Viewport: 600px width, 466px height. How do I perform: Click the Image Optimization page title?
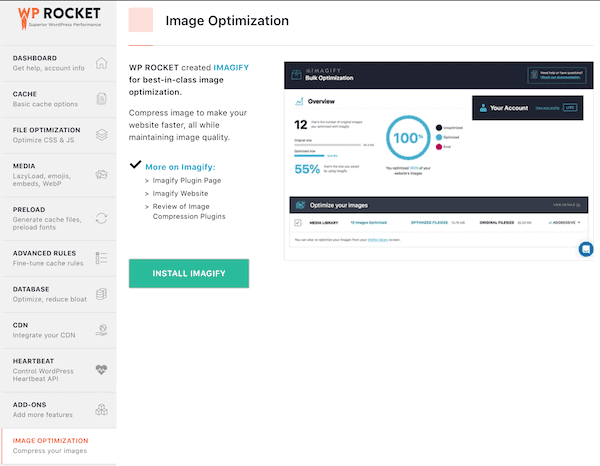(227, 21)
